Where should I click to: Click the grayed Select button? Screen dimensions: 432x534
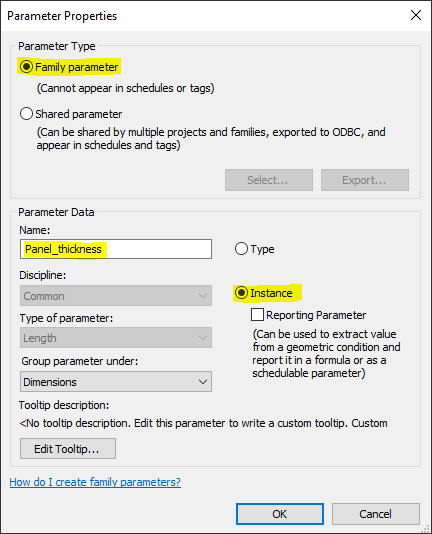click(x=269, y=180)
